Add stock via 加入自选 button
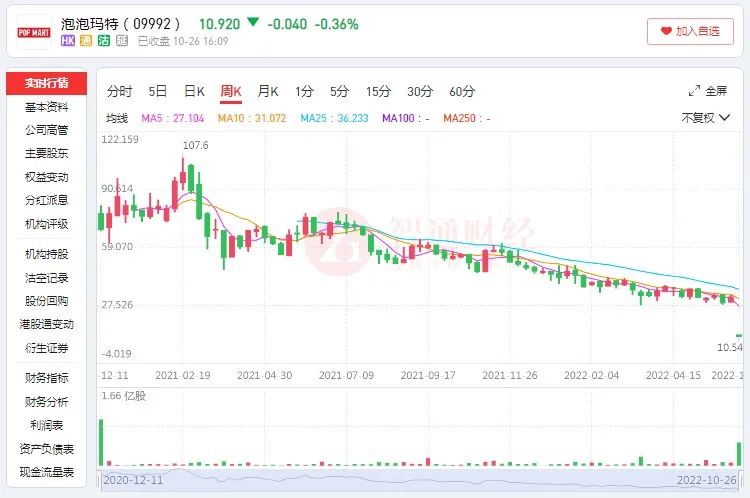The width and height of the screenshot is (750, 498). 690,32
